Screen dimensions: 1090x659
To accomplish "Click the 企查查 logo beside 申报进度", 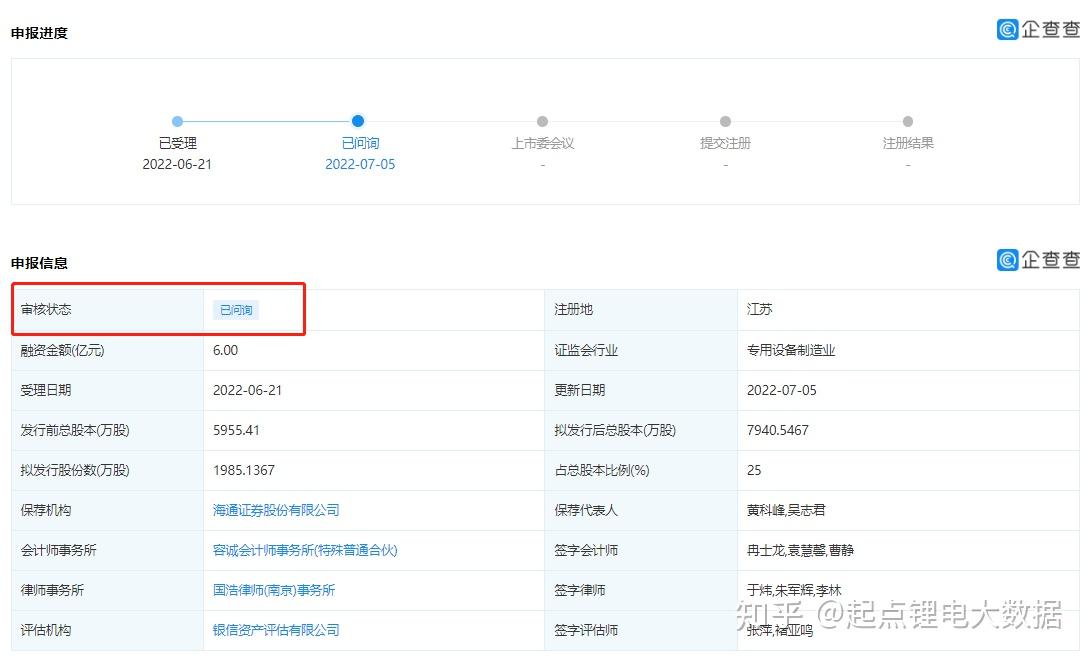I will tap(1037, 29).
